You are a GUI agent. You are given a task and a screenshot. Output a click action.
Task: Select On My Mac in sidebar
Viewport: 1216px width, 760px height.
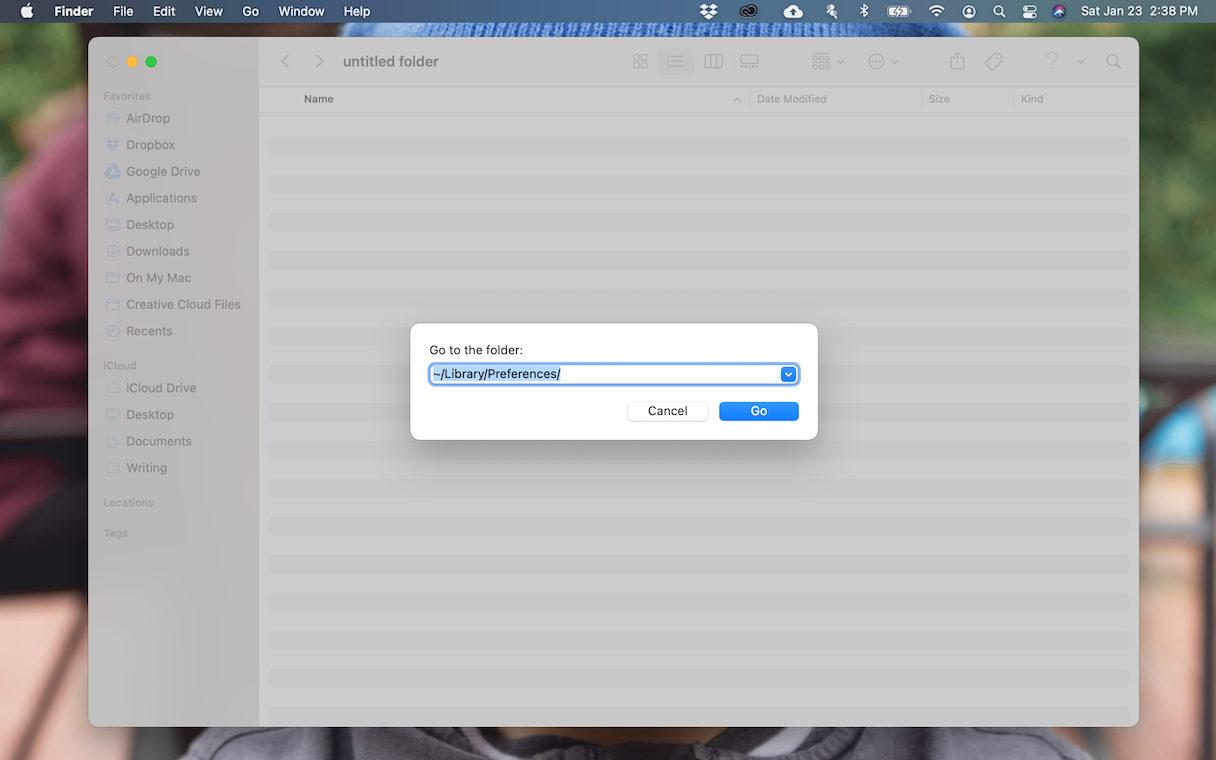point(158,278)
